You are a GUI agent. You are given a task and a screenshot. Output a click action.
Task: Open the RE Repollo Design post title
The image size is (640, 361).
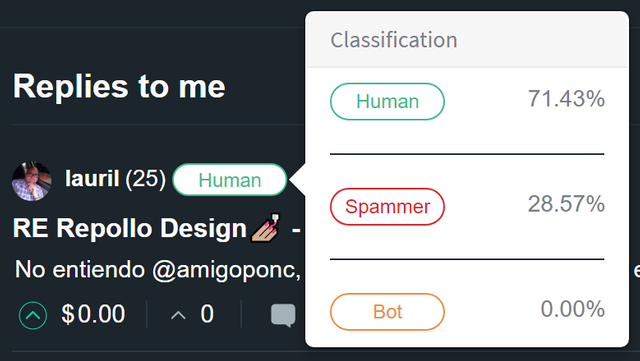(x=130, y=228)
